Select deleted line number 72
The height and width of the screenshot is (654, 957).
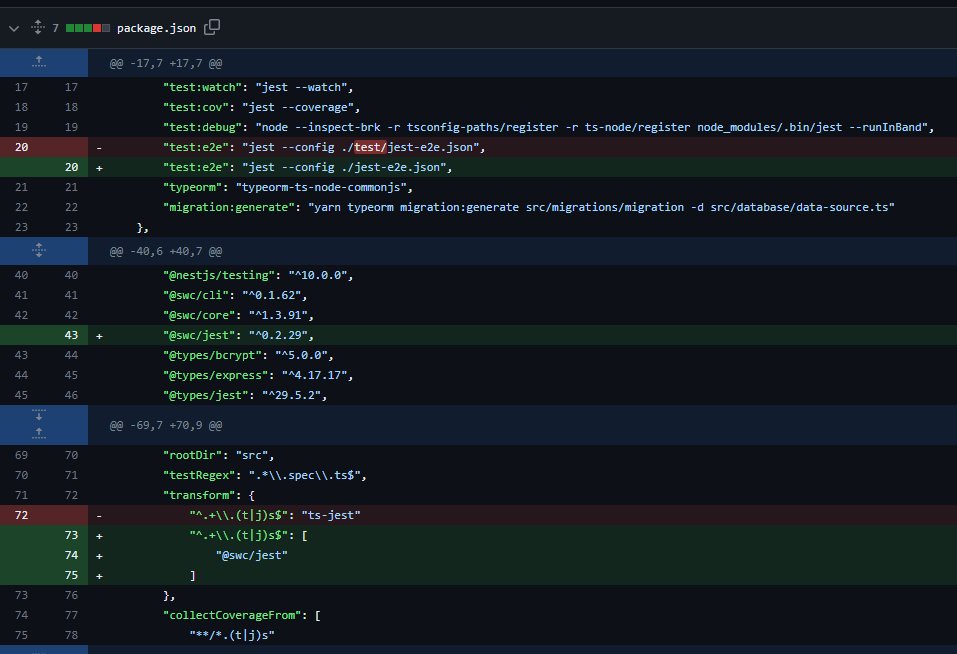coord(21,515)
